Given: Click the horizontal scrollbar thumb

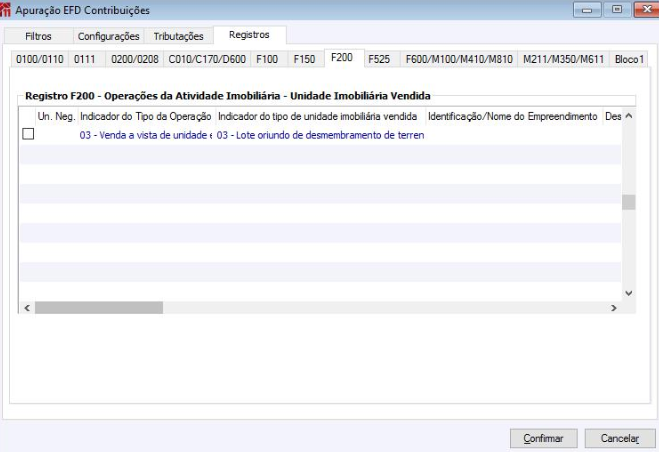Looking at the screenshot, I should point(99,308).
